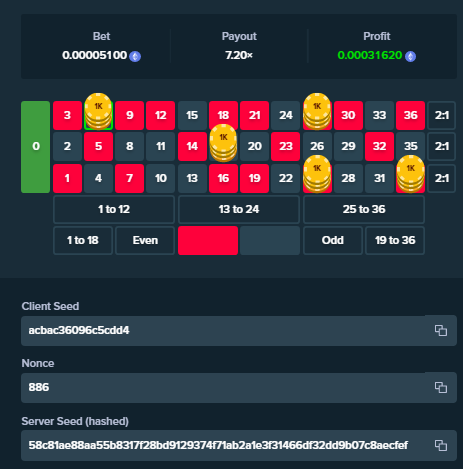Click the chip stack on number 17
This screenshot has width=463, height=469.
point(223,143)
